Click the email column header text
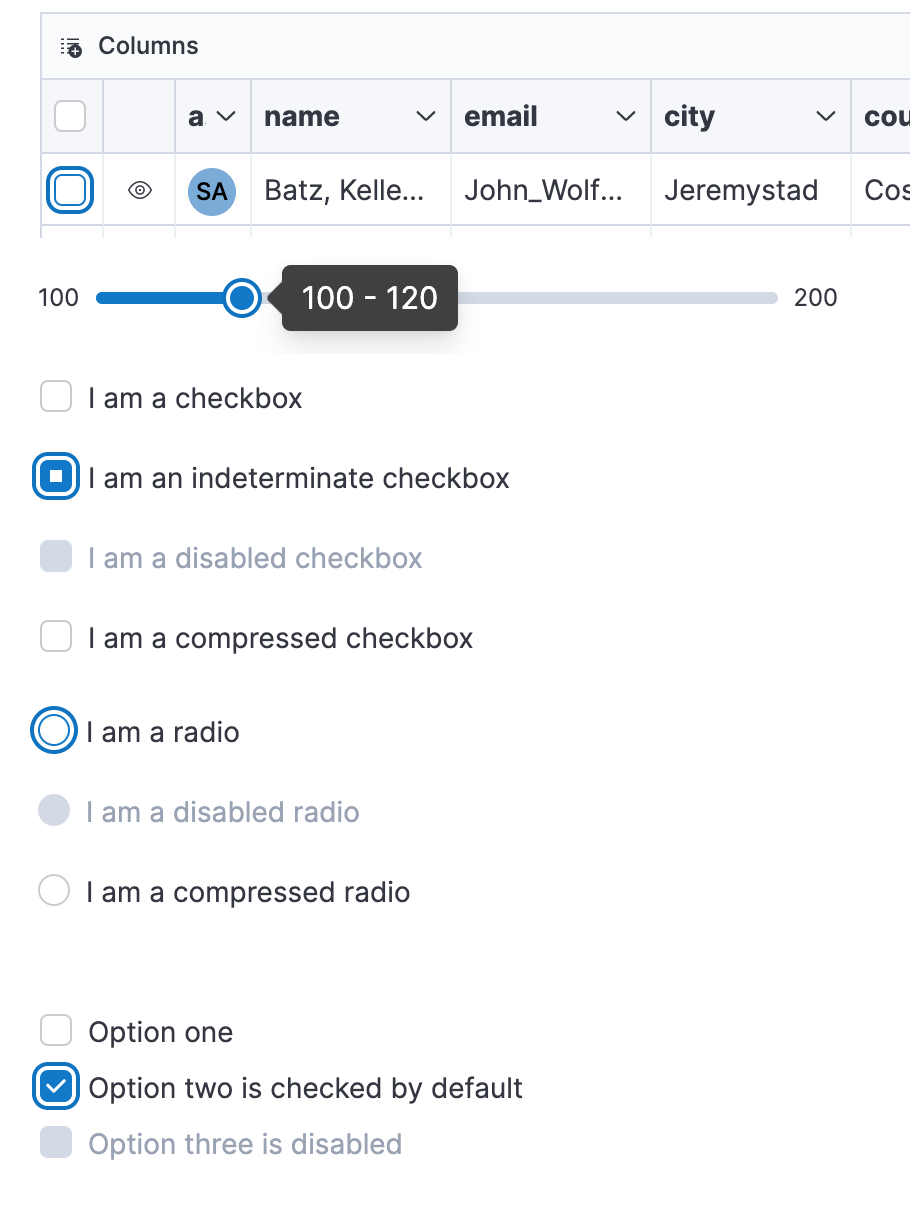The image size is (910, 1228). click(x=501, y=116)
